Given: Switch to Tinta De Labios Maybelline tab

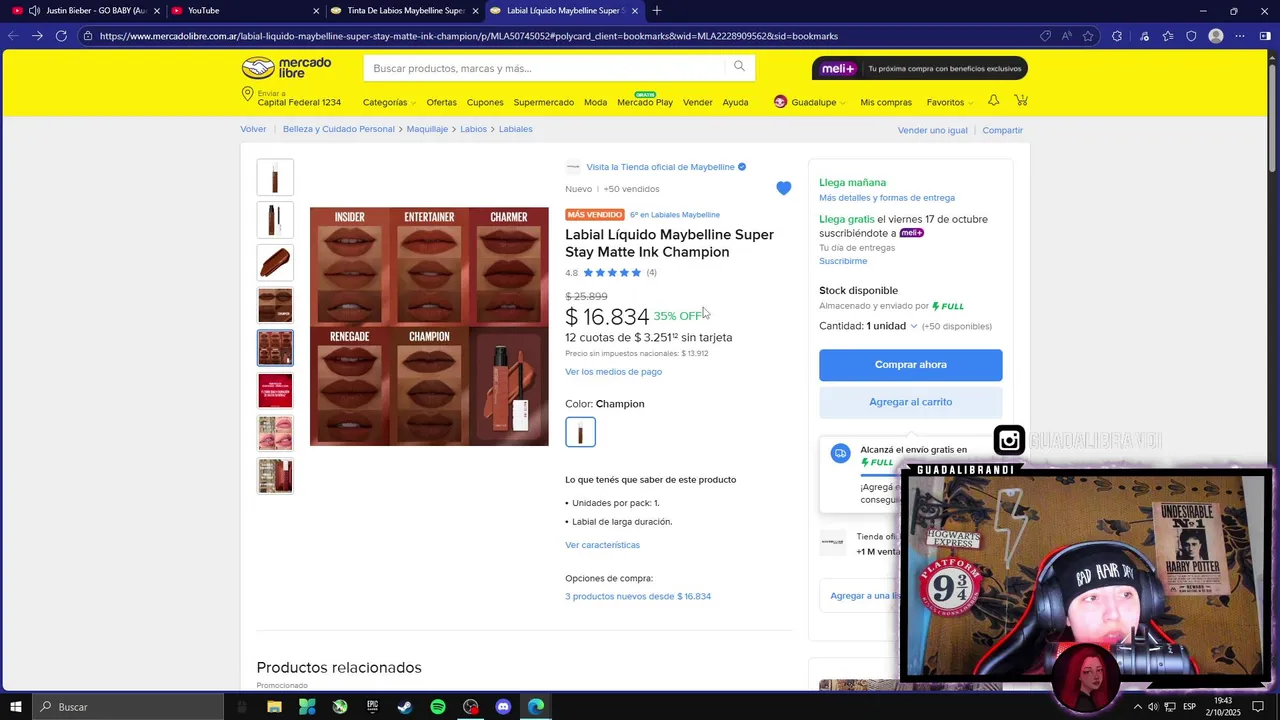Looking at the screenshot, I should coord(404,11).
